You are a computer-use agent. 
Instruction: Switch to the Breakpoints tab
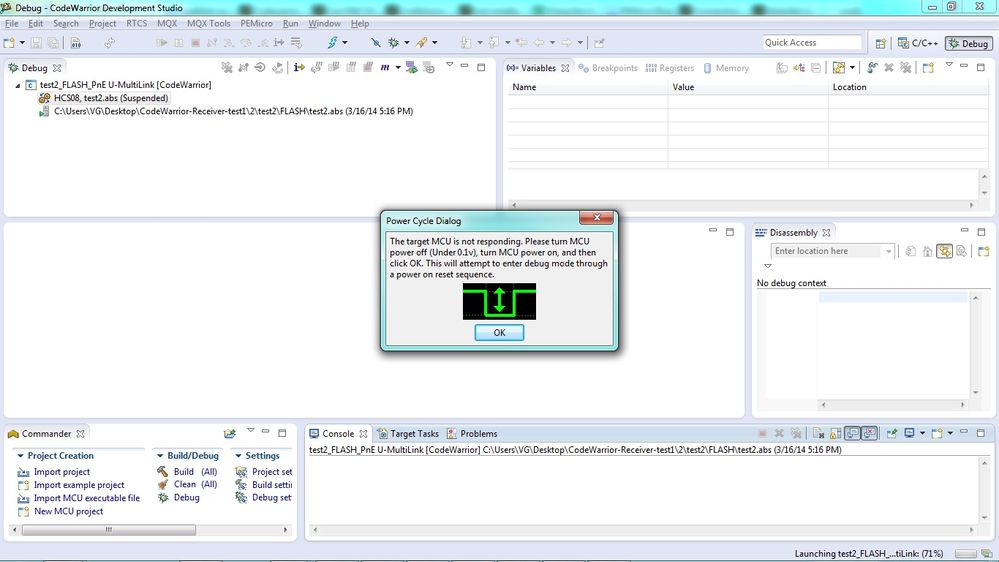[x=608, y=68]
